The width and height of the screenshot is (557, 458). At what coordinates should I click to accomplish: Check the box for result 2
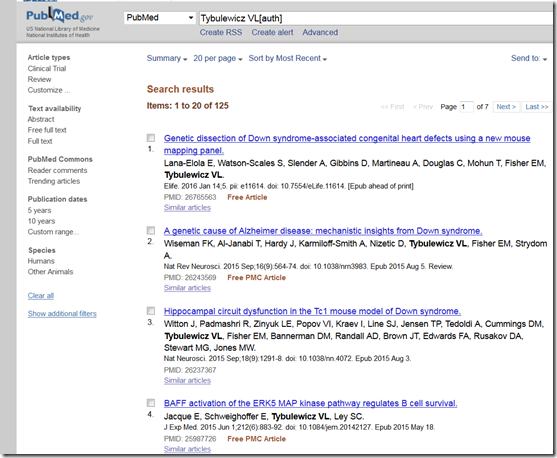point(151,230)
